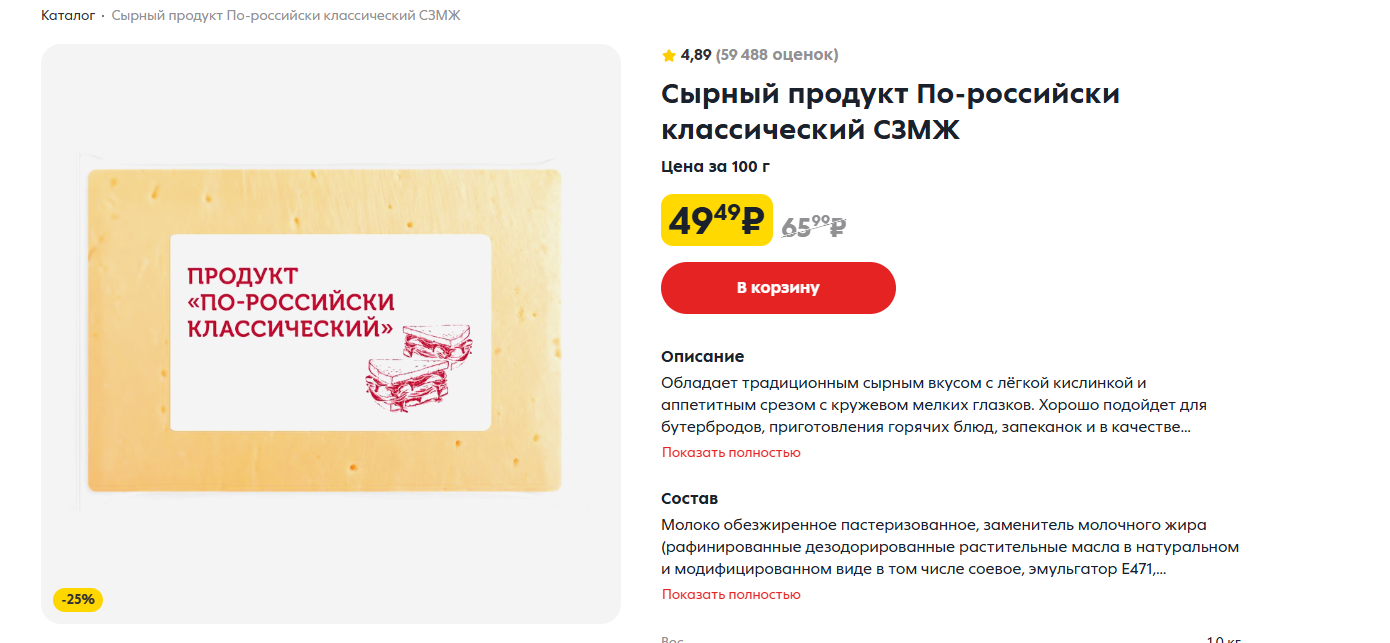Click the sandwich illustration on the label
1390x643 pixels.
click(x=418, y=368)
